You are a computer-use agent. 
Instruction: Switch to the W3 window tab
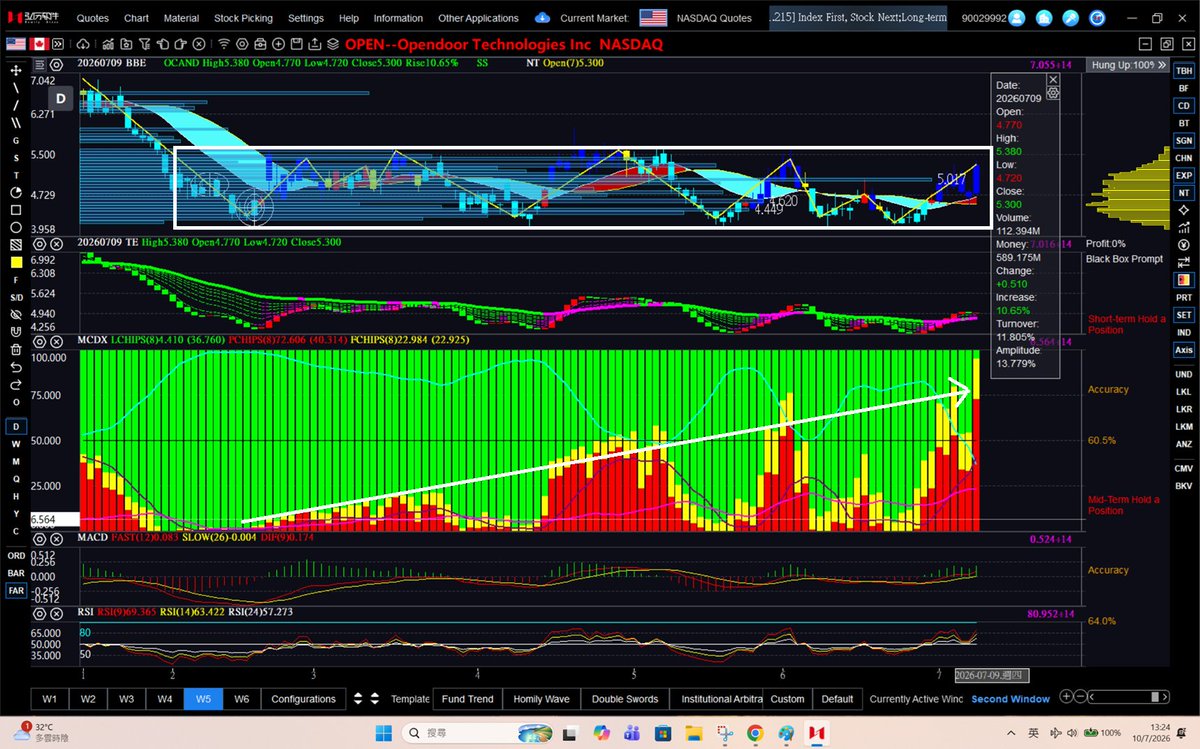coord(126,699)
